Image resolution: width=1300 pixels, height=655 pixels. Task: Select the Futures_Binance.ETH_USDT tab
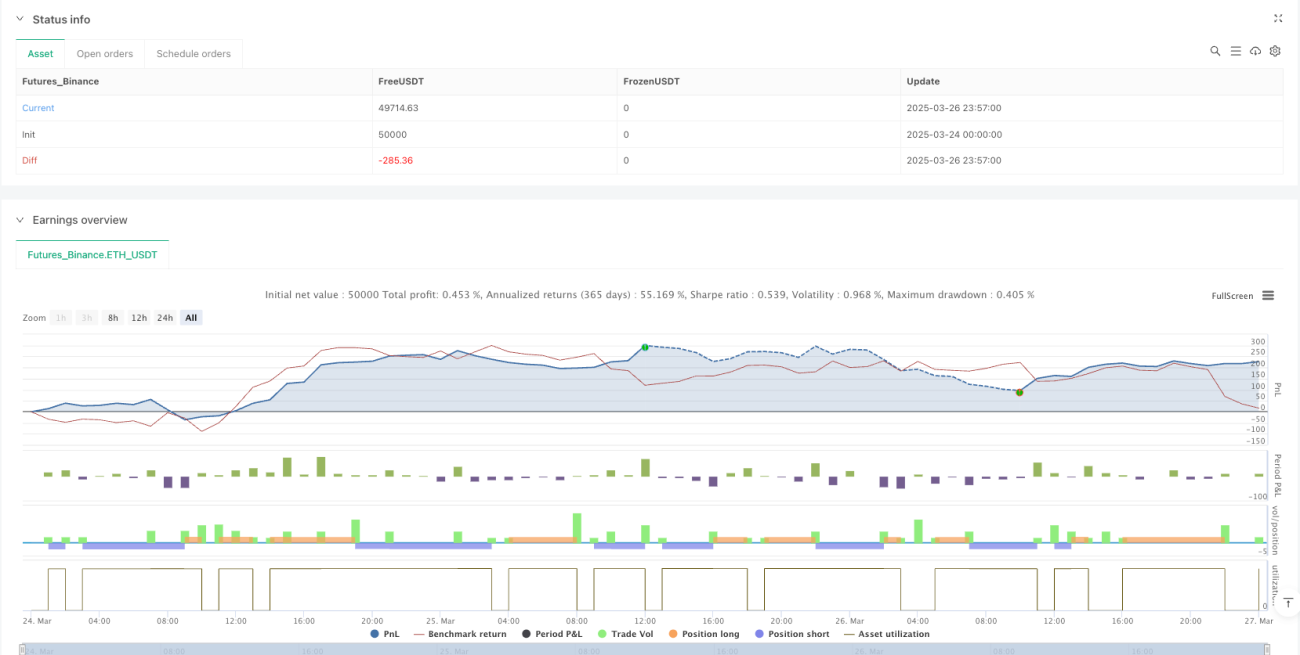tap(92, 255)
